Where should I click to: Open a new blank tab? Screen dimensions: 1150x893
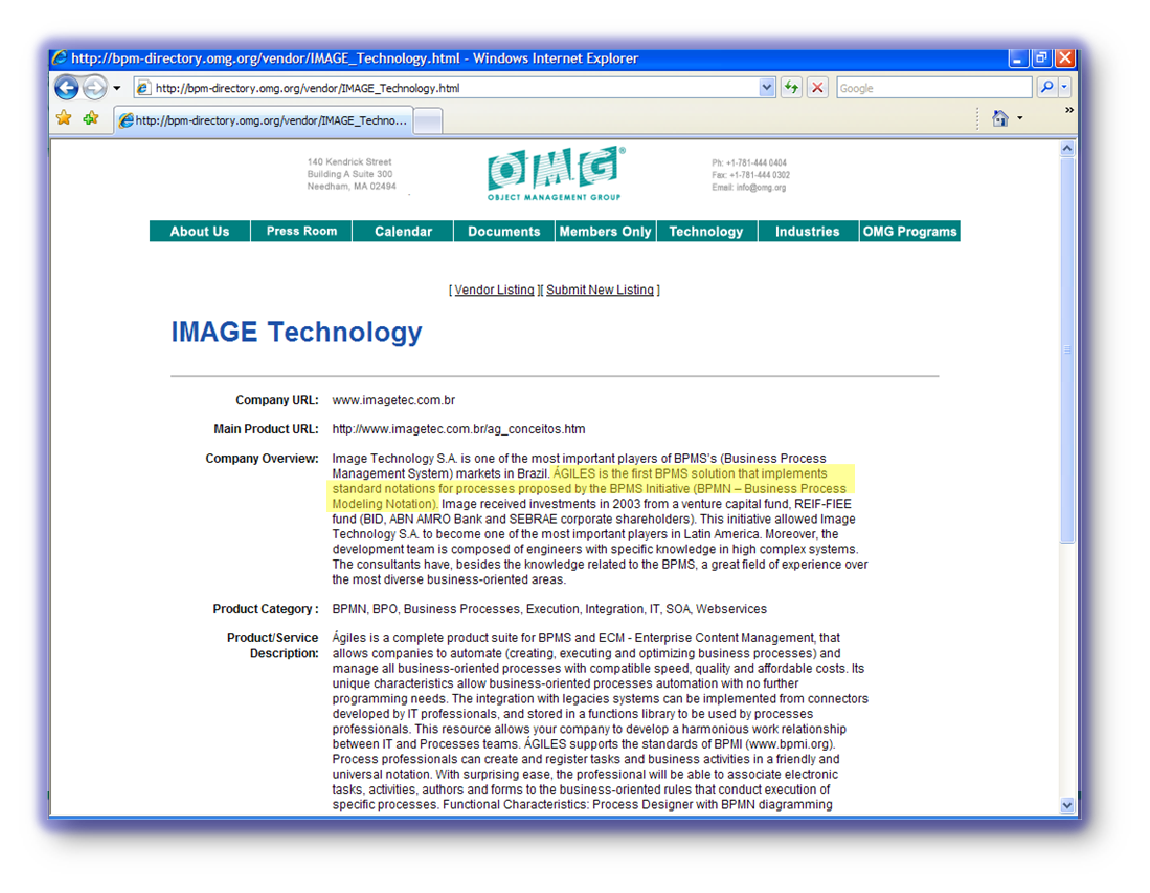[x=428, y=121]
